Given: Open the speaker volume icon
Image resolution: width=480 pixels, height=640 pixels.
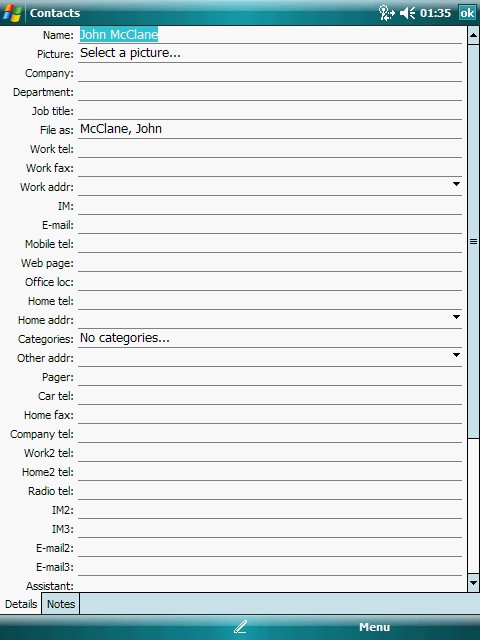Looking at the screenshot, I should coord(407,13).
